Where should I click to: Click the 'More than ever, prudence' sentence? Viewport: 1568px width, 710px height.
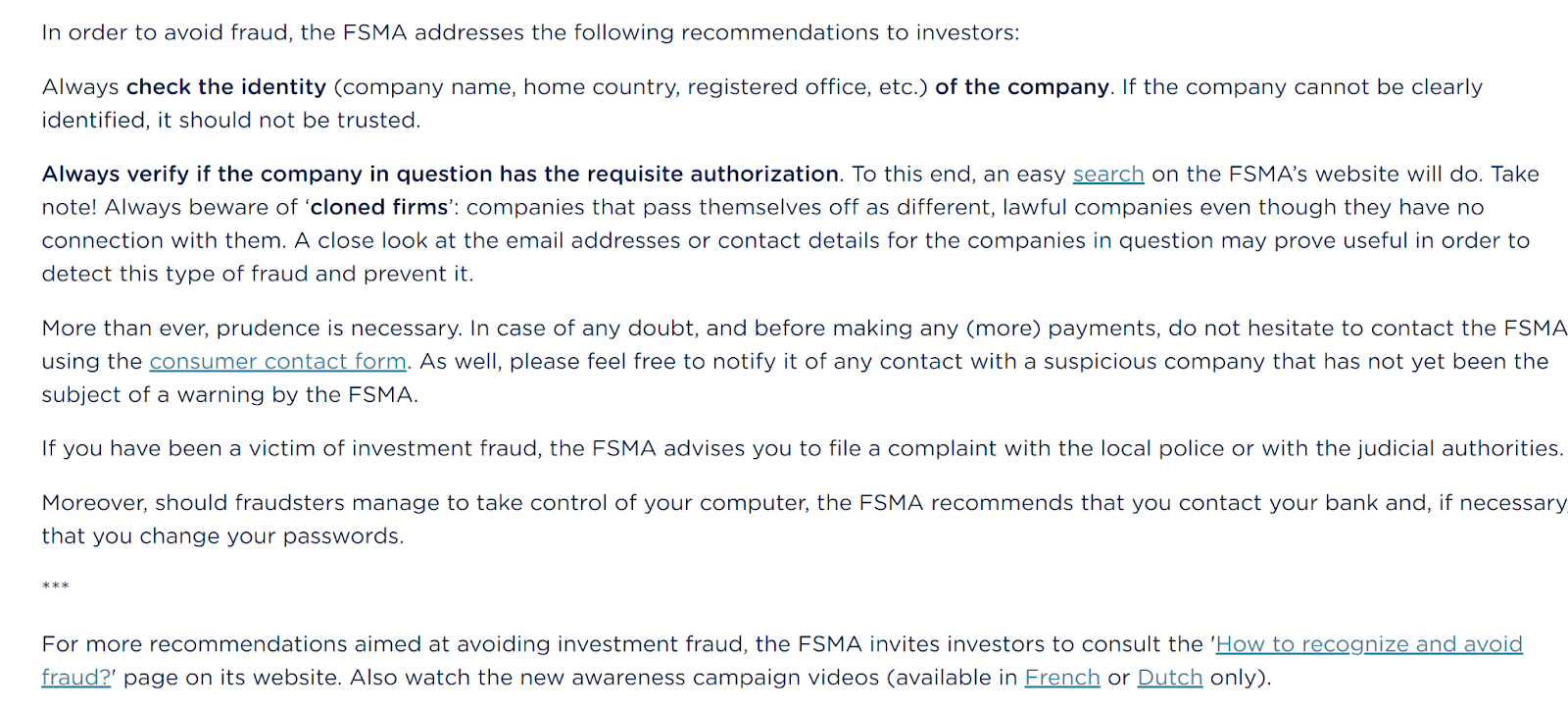click(x=251, y=329)
